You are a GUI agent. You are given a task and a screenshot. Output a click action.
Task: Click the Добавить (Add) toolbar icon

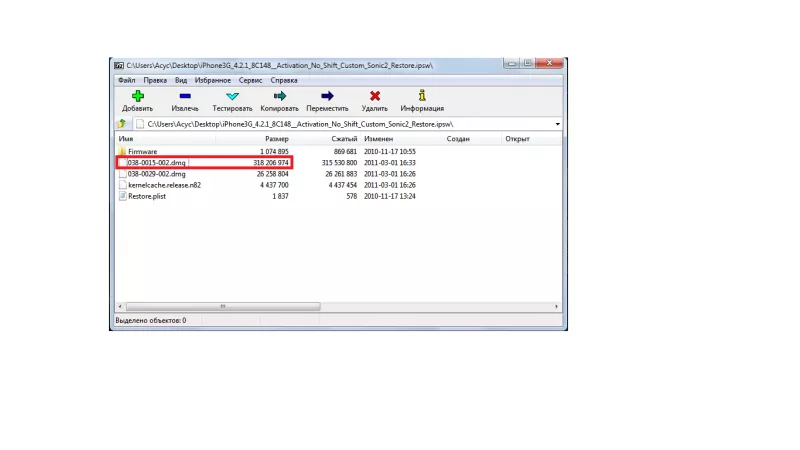tap(137, 96)
